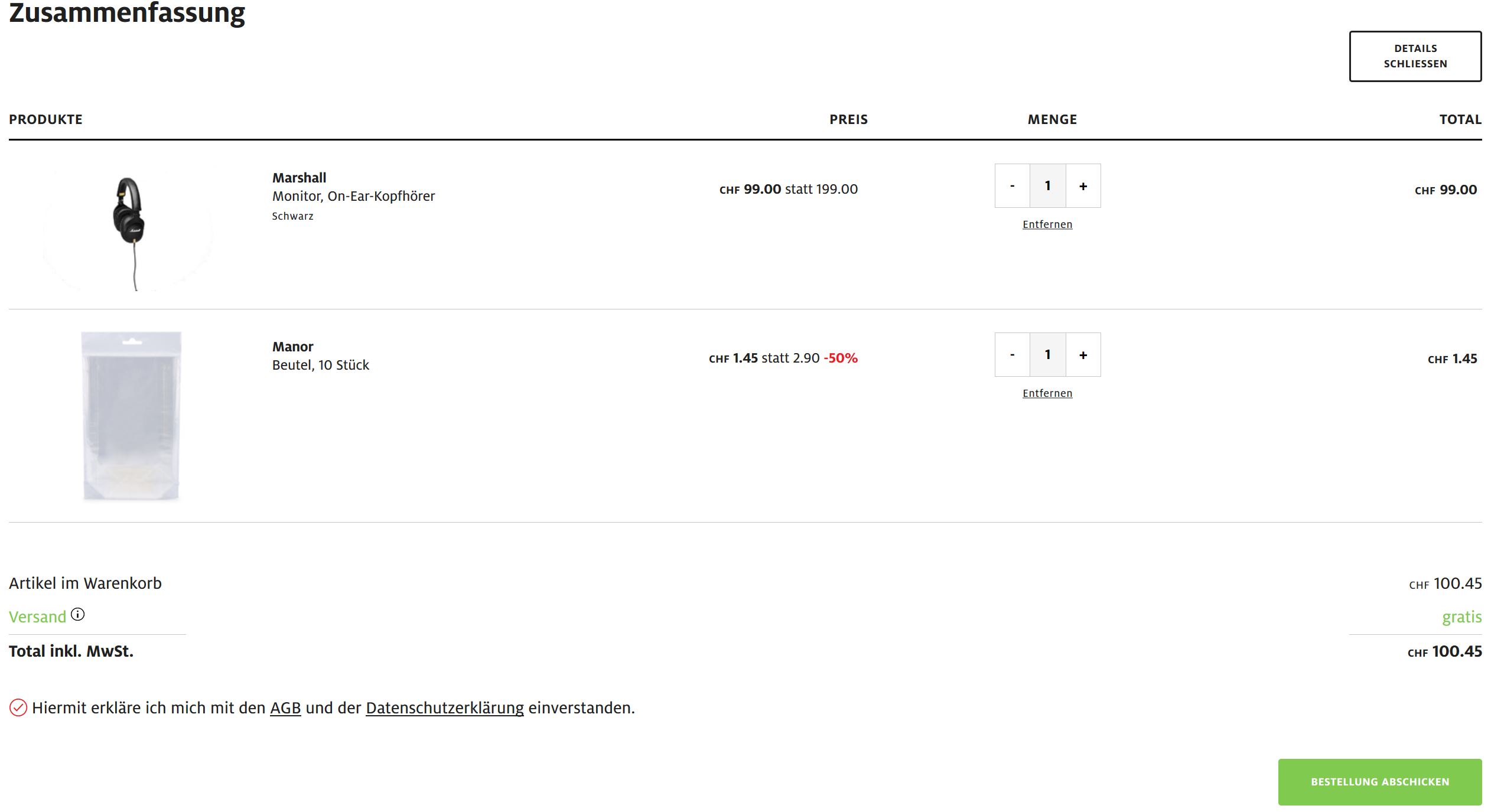Viewport: 1491px width, 812px height.
Task: Open the Marshall brand name
Action: click(299, 178)
